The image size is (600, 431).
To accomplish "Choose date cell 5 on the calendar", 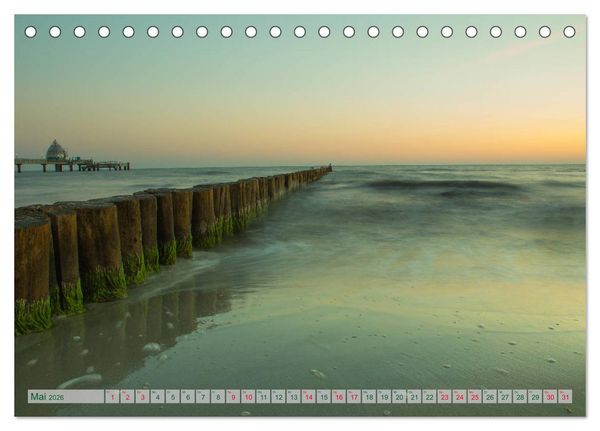I will tap(173, 397).
